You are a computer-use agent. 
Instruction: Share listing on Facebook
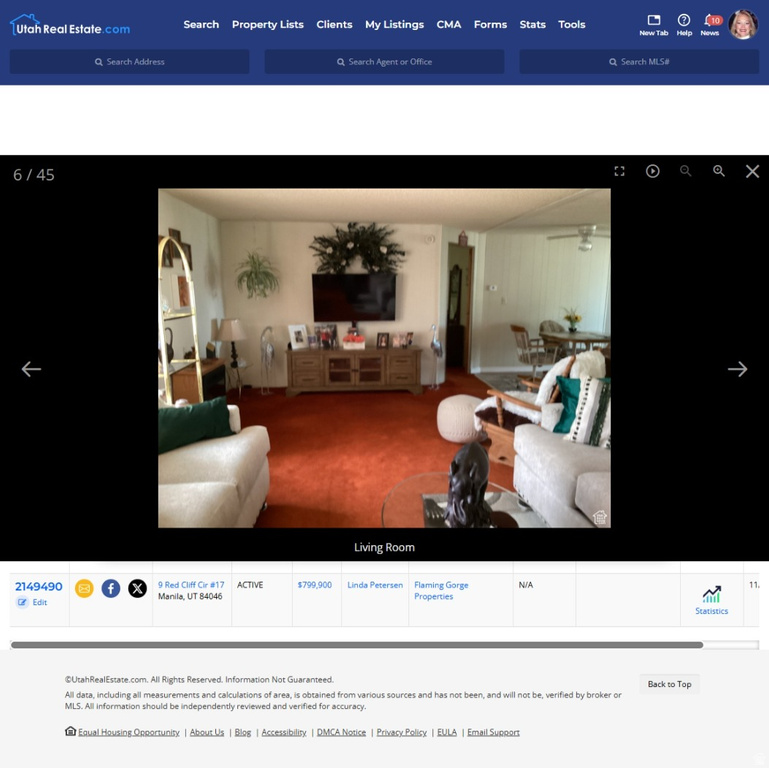tap(111, 589)
